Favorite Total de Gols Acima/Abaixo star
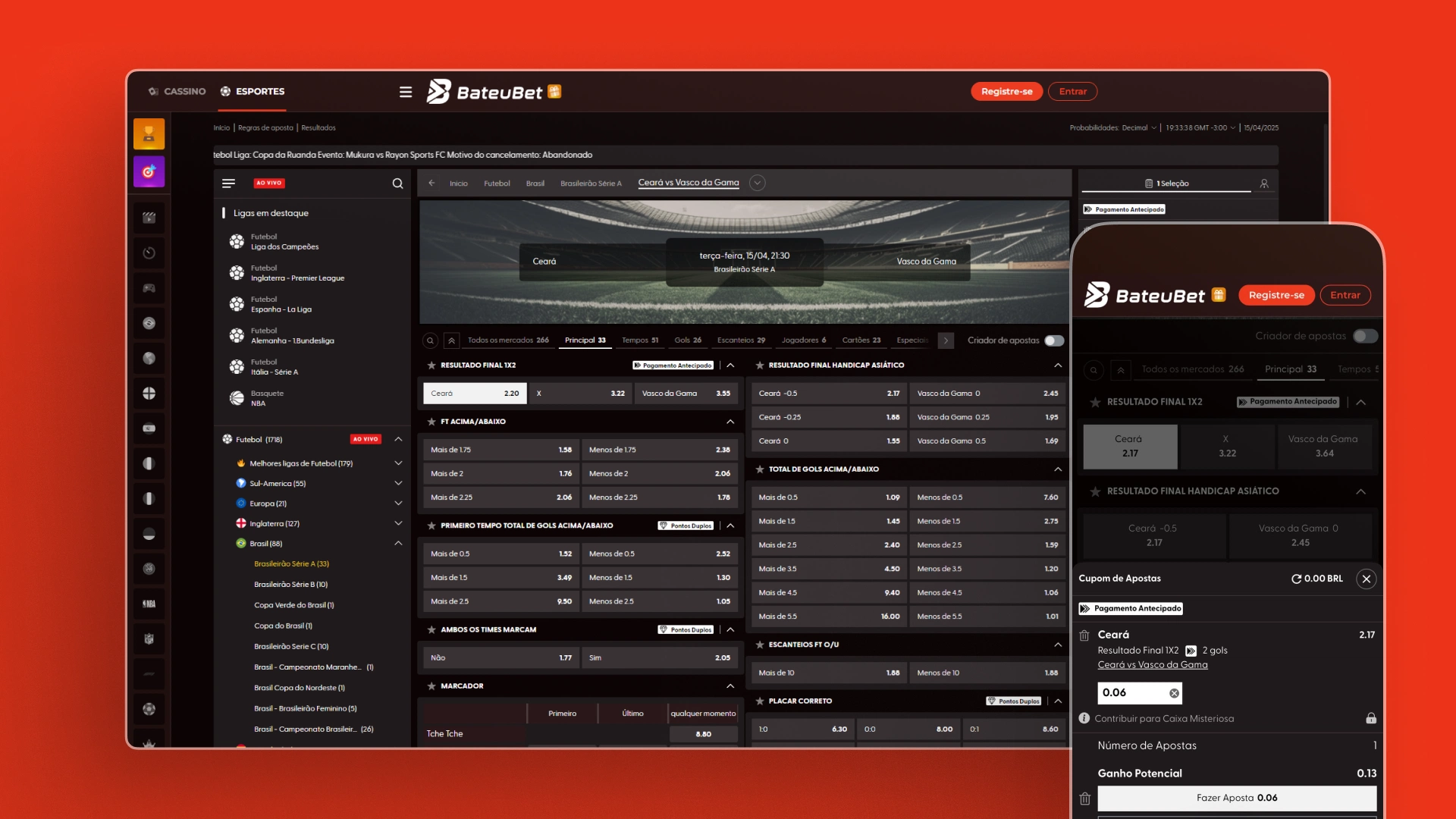This screenshot has height=819, width=1456. tap(759, 469)
